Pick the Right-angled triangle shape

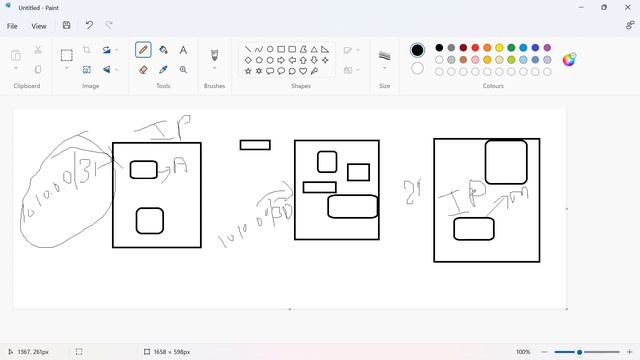click(x=325, y=49)
